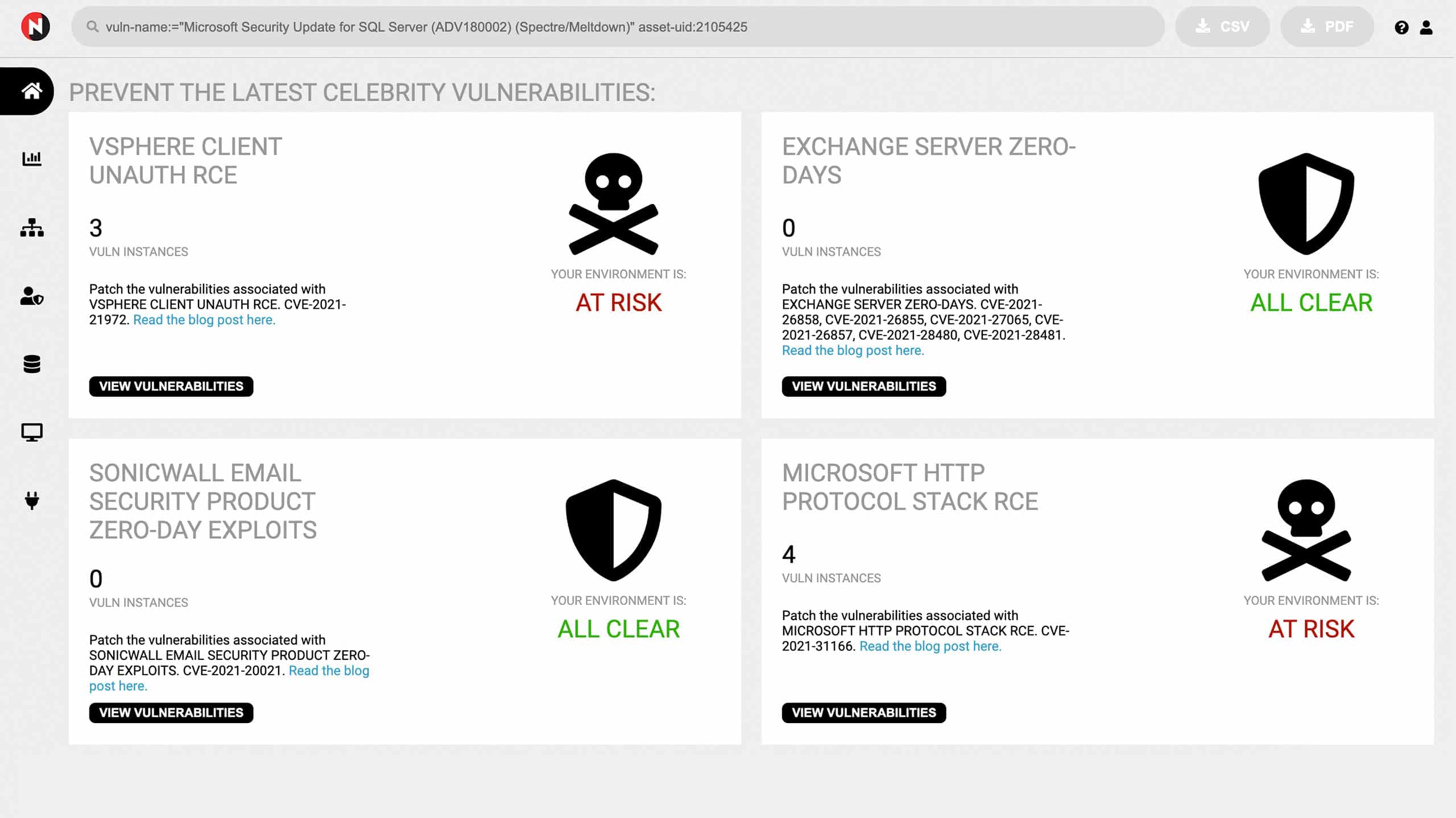Image resolution: width=1456 pixels, height=818 pixels.
Task: Open the database stack sidebar icon
Action: coord(32,364)
